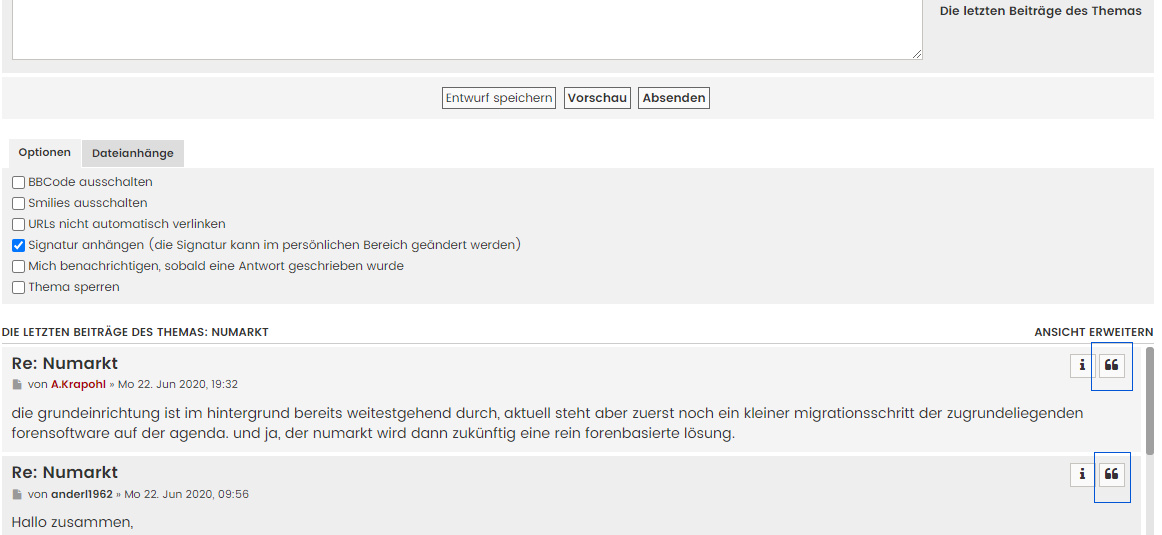This screenshot has height=535, width=1162.
Task: Switch to the Dateianhänge tab
Action: click(x=133, y=154)
